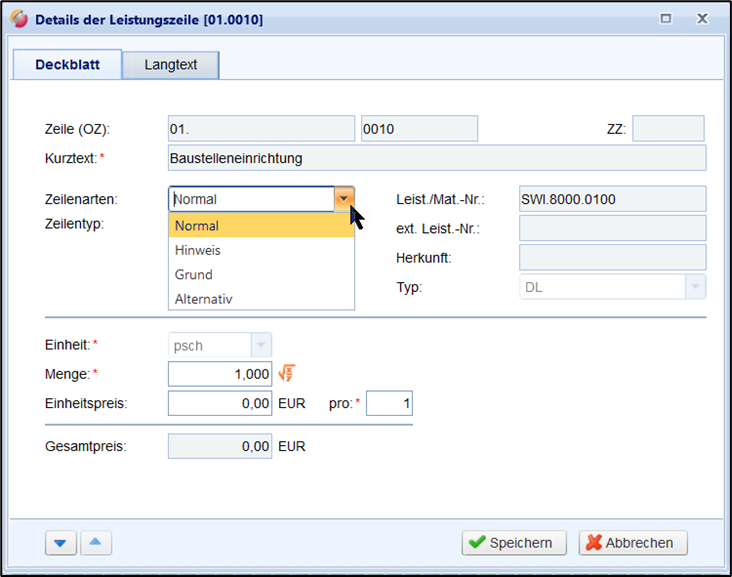Click into the Menge quantity field
732x577 pixels.
(220, 374)
